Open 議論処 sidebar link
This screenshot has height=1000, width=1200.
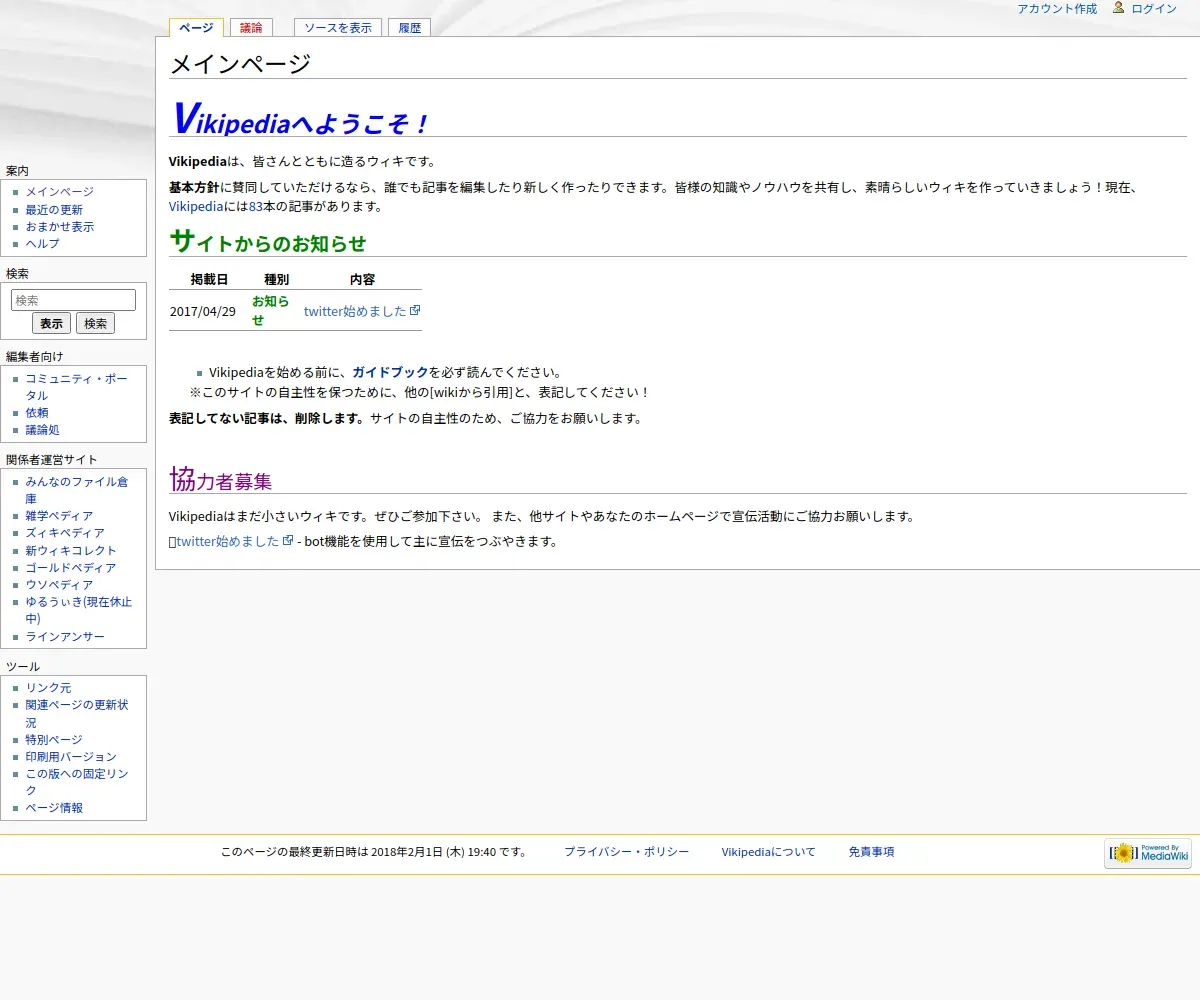(43, 430)
